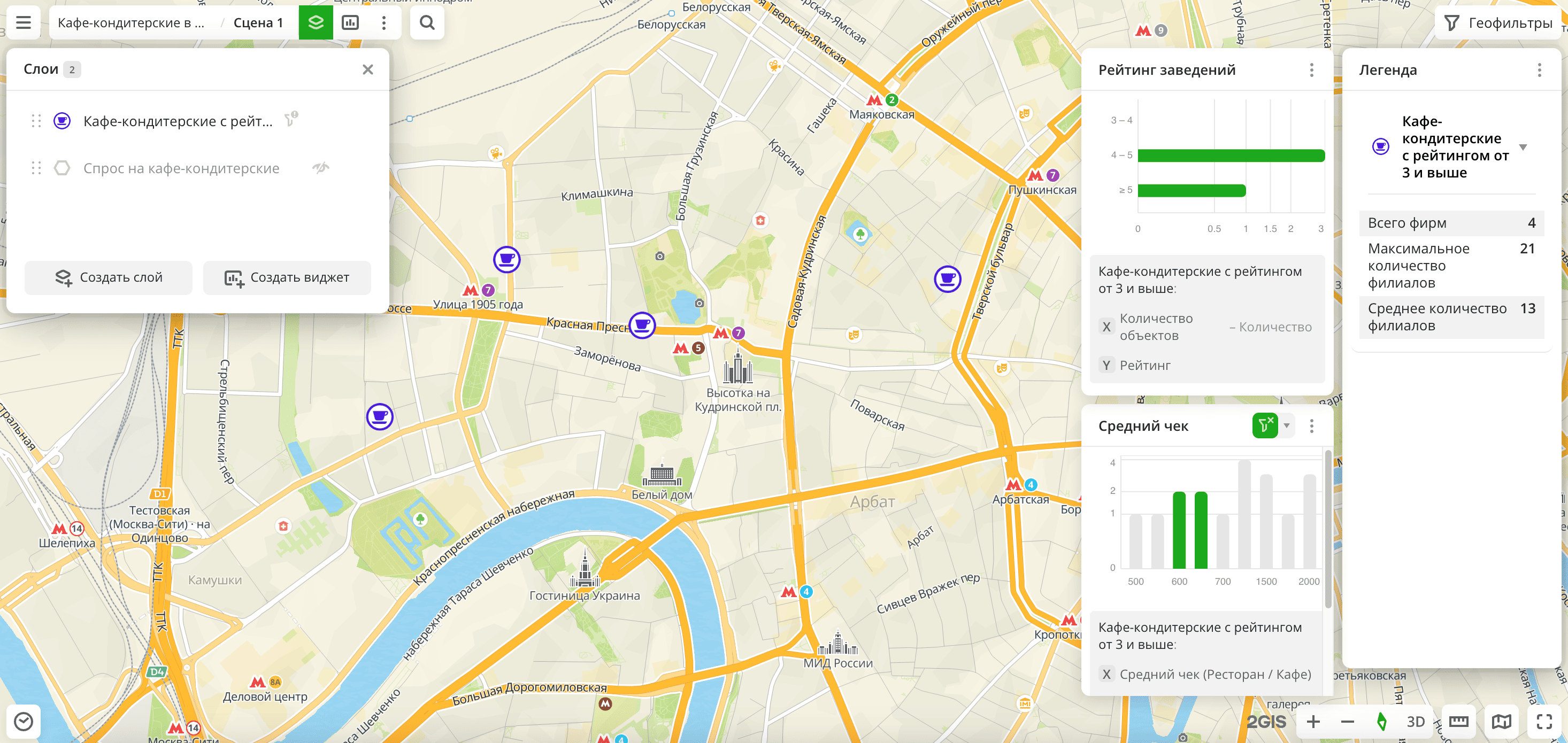Click the 600 green bar in Средний чек chart
Screen dimensions: 1568x743
pyautogui.click(x=1179, y=529)
